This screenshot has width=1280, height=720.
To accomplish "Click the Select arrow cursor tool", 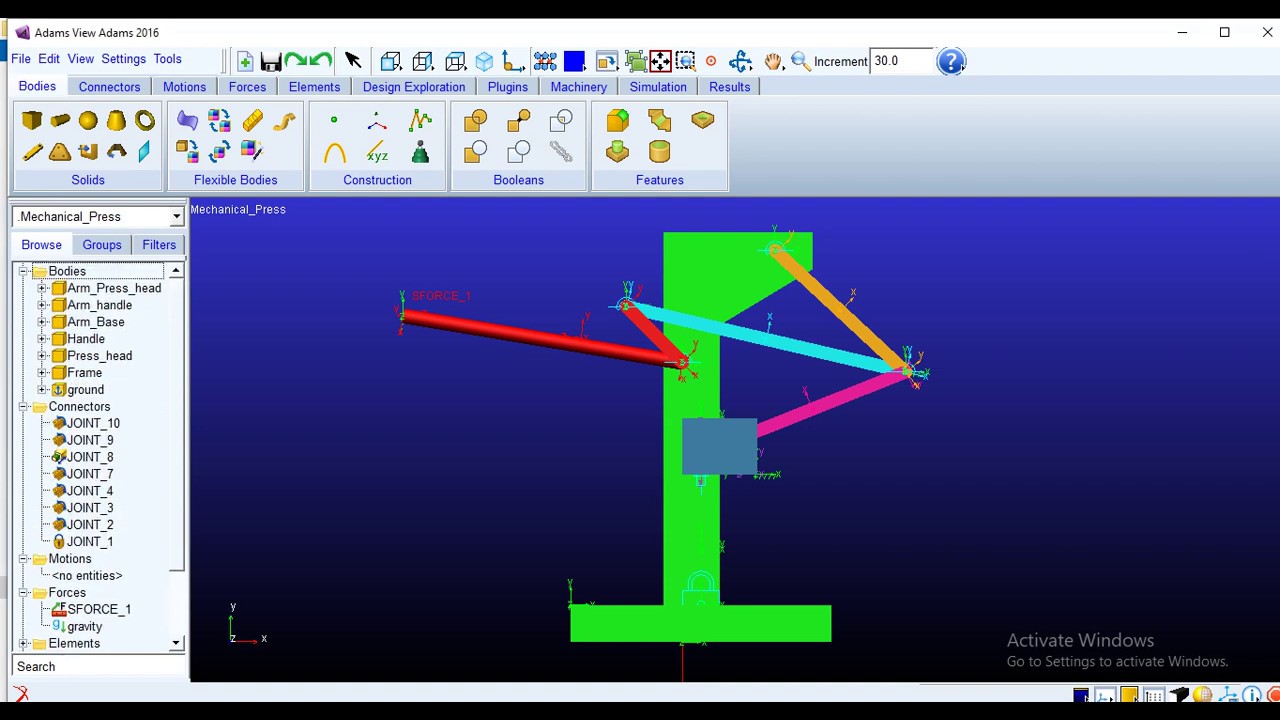I will (x=353, y=61).
